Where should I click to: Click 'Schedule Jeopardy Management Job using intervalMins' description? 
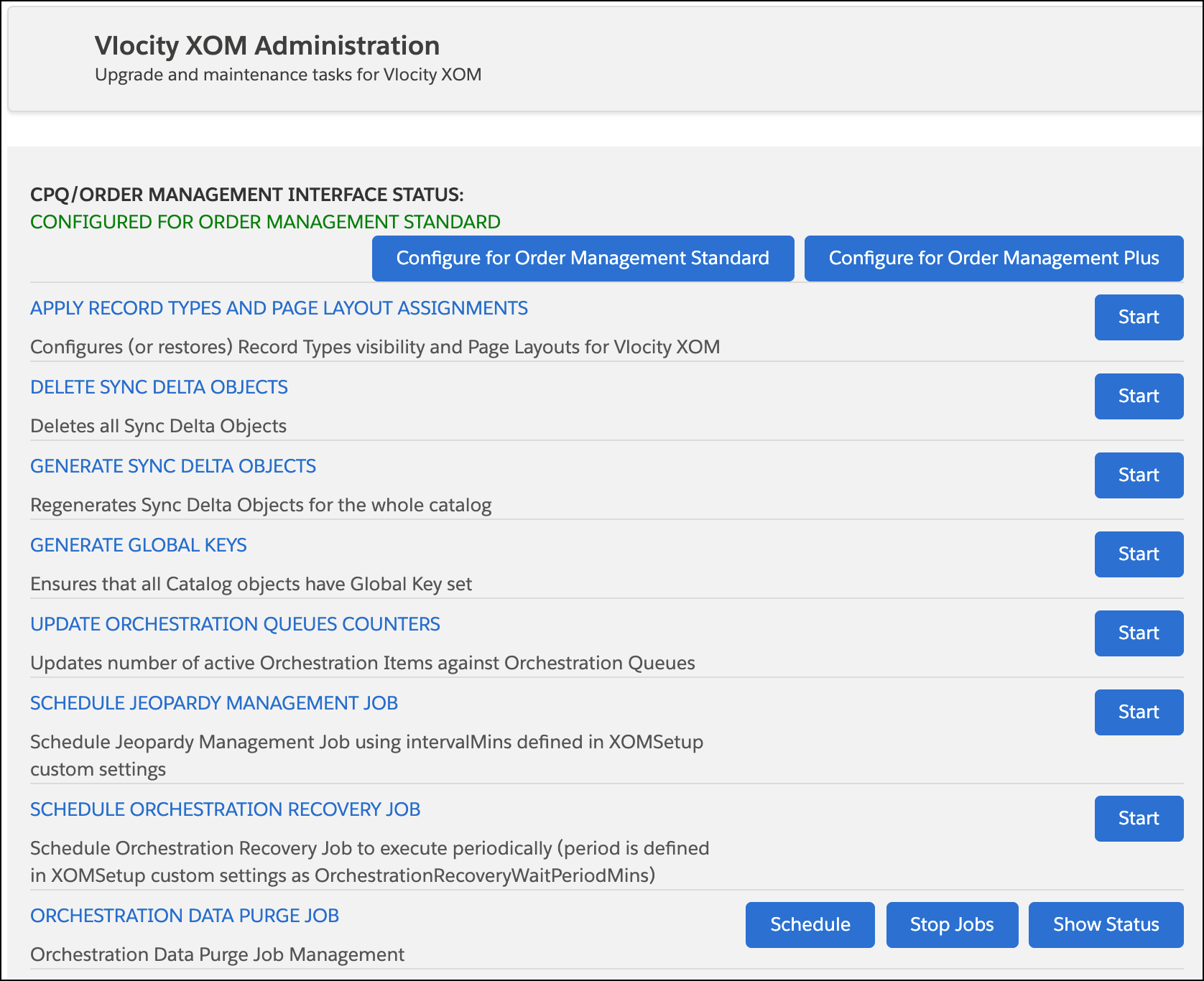pyautogui.click(x=366, y=755)
